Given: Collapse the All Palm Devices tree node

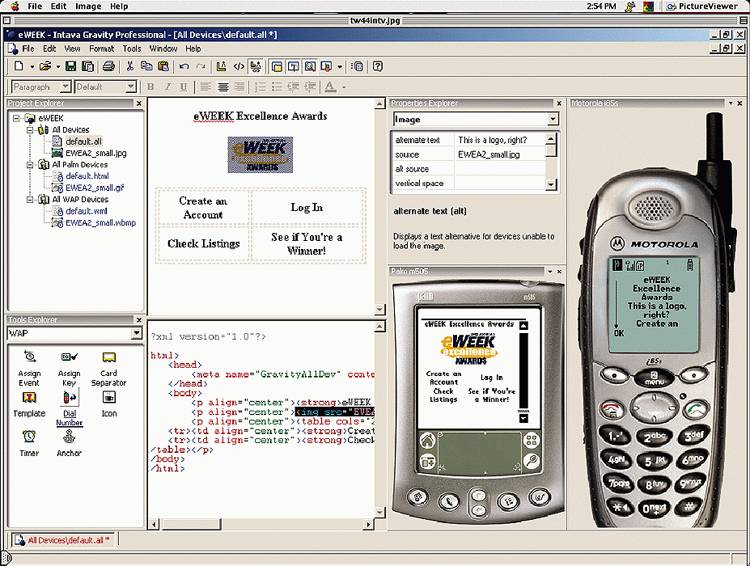Looking at the screenshot, I should coord(30,165).
